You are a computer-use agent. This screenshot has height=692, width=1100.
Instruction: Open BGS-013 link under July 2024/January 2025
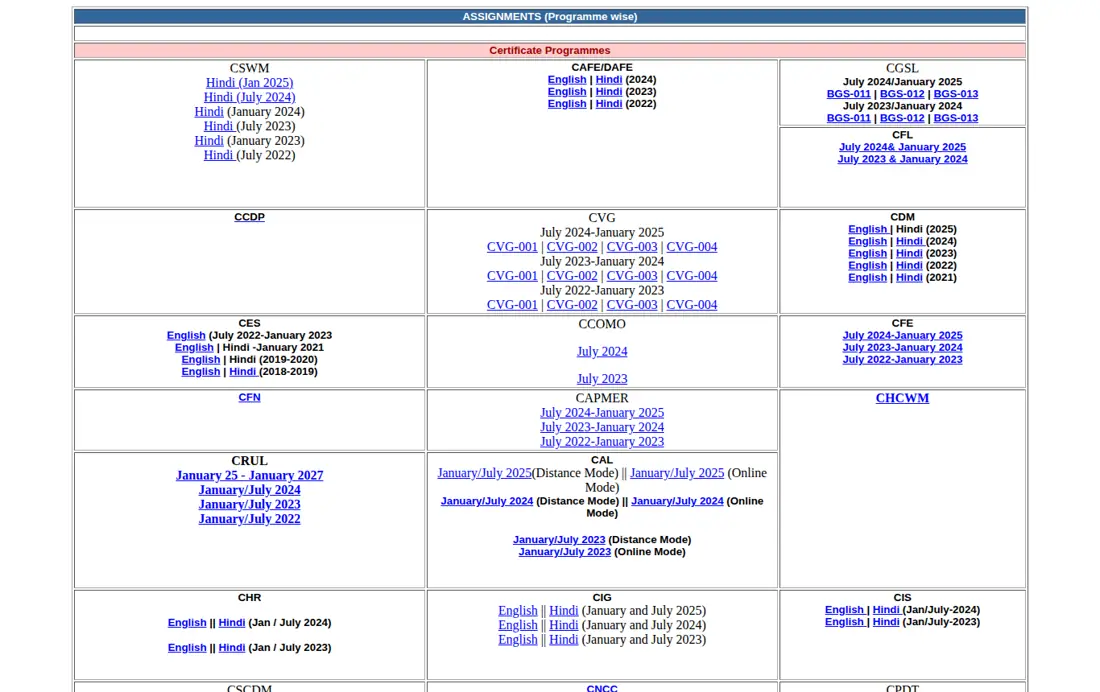tap(955, 94)
